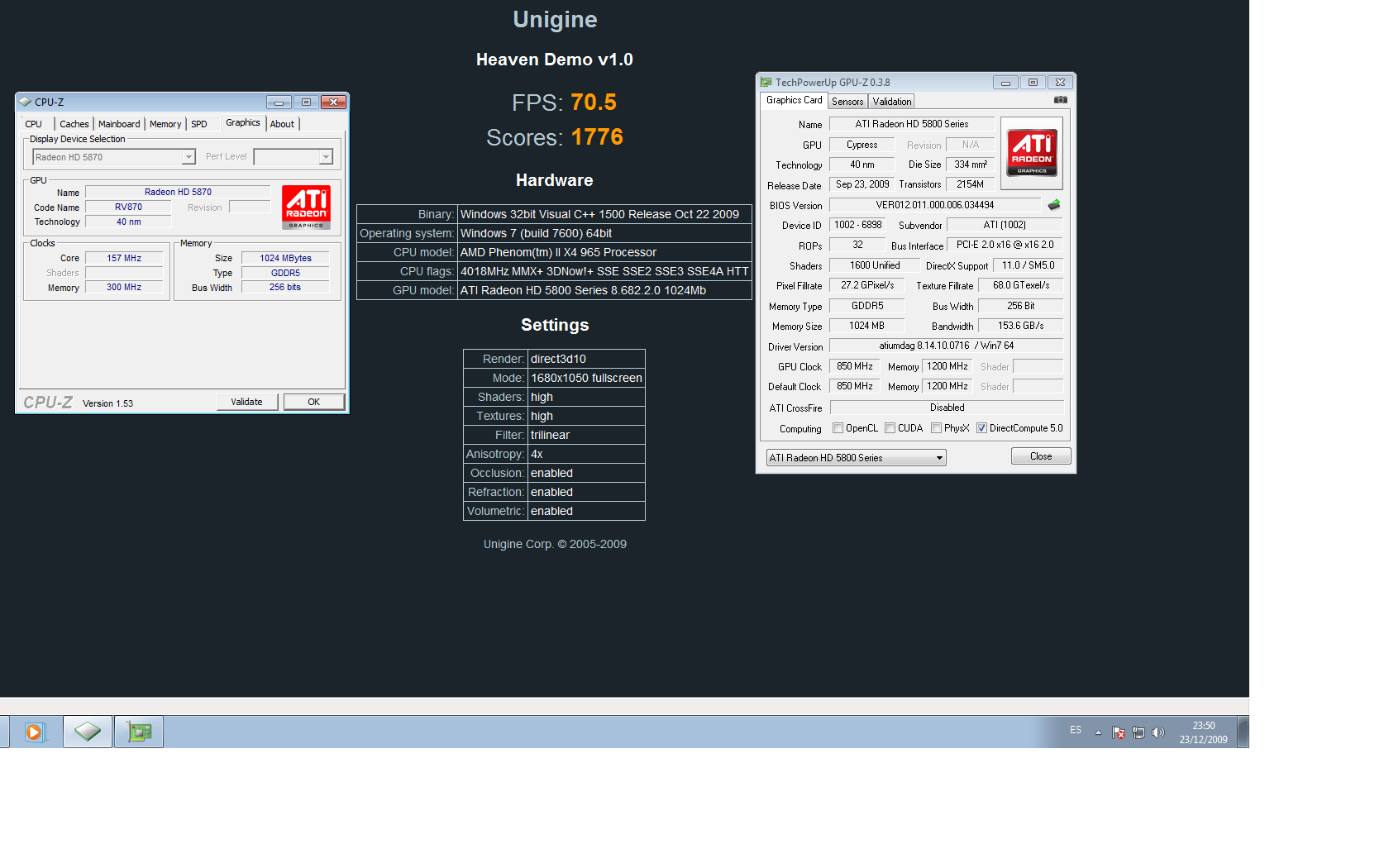Select the Graphics Card tab in GPU-Z

(x=795, y=100)
